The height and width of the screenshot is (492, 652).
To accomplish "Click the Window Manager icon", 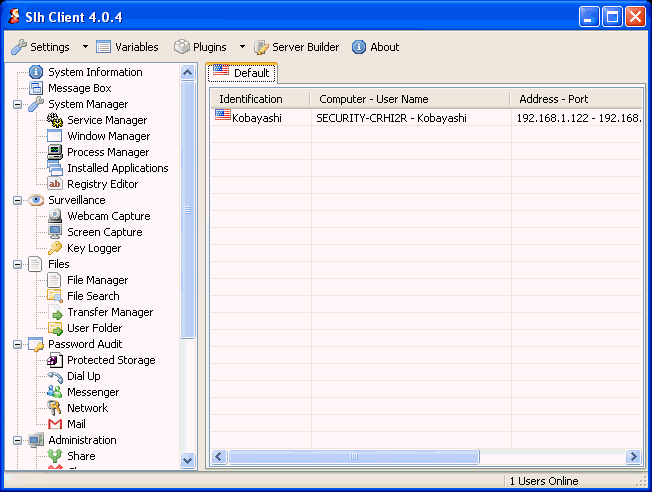I will pyautogui.click(x=55, y=136).
